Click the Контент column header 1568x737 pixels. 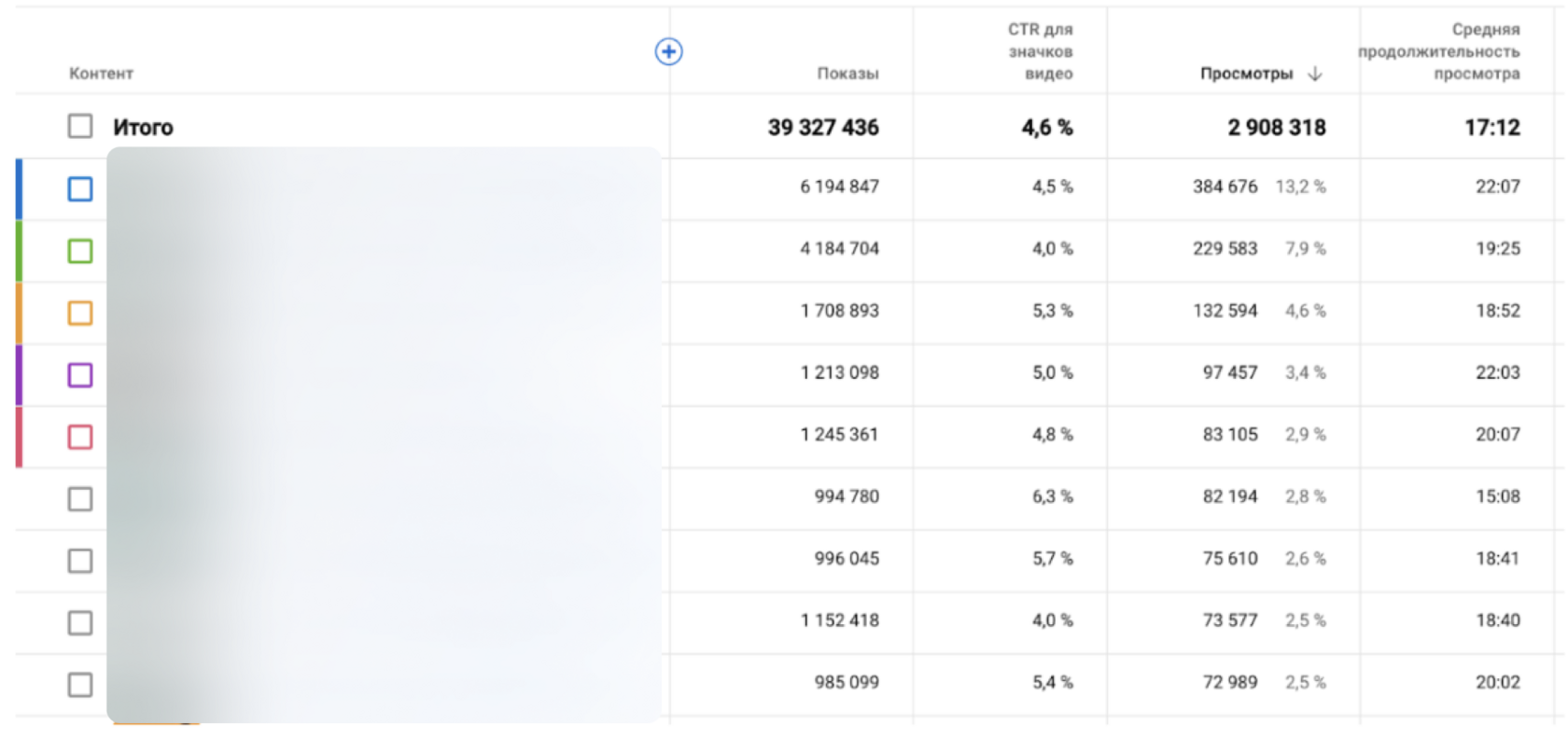point(101,74)
